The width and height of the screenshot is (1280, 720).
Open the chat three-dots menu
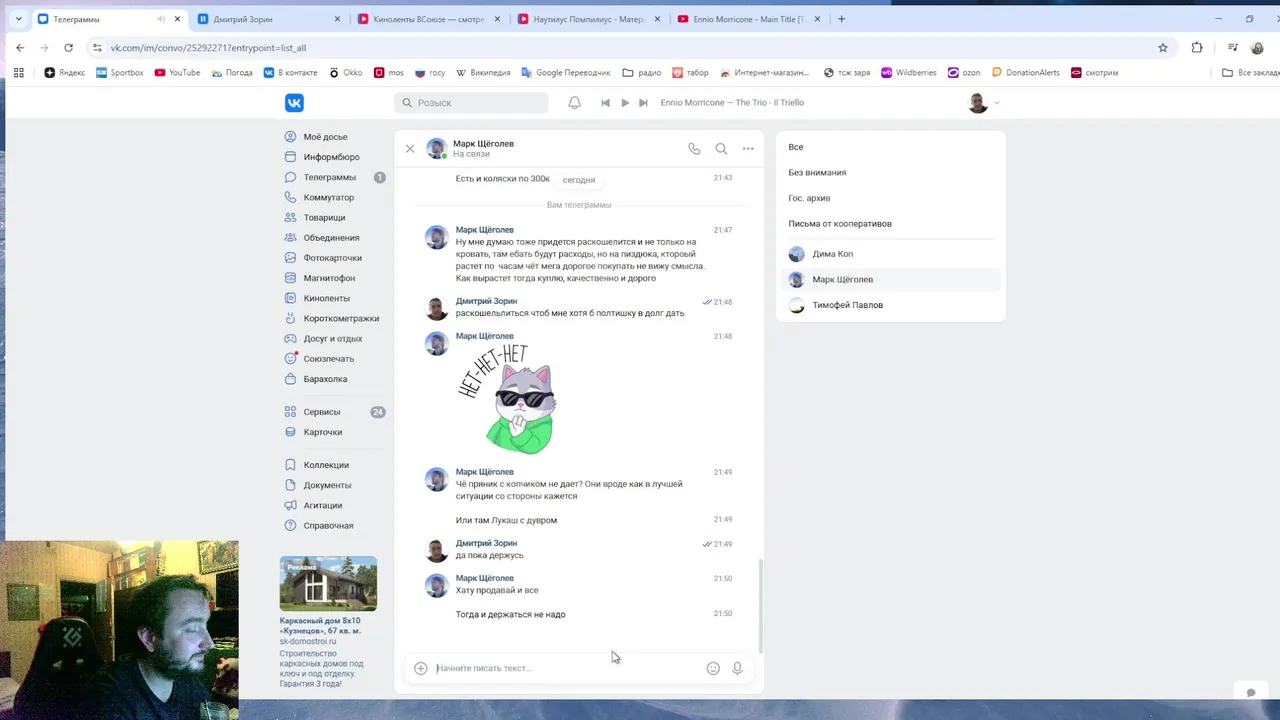(748, 149)
